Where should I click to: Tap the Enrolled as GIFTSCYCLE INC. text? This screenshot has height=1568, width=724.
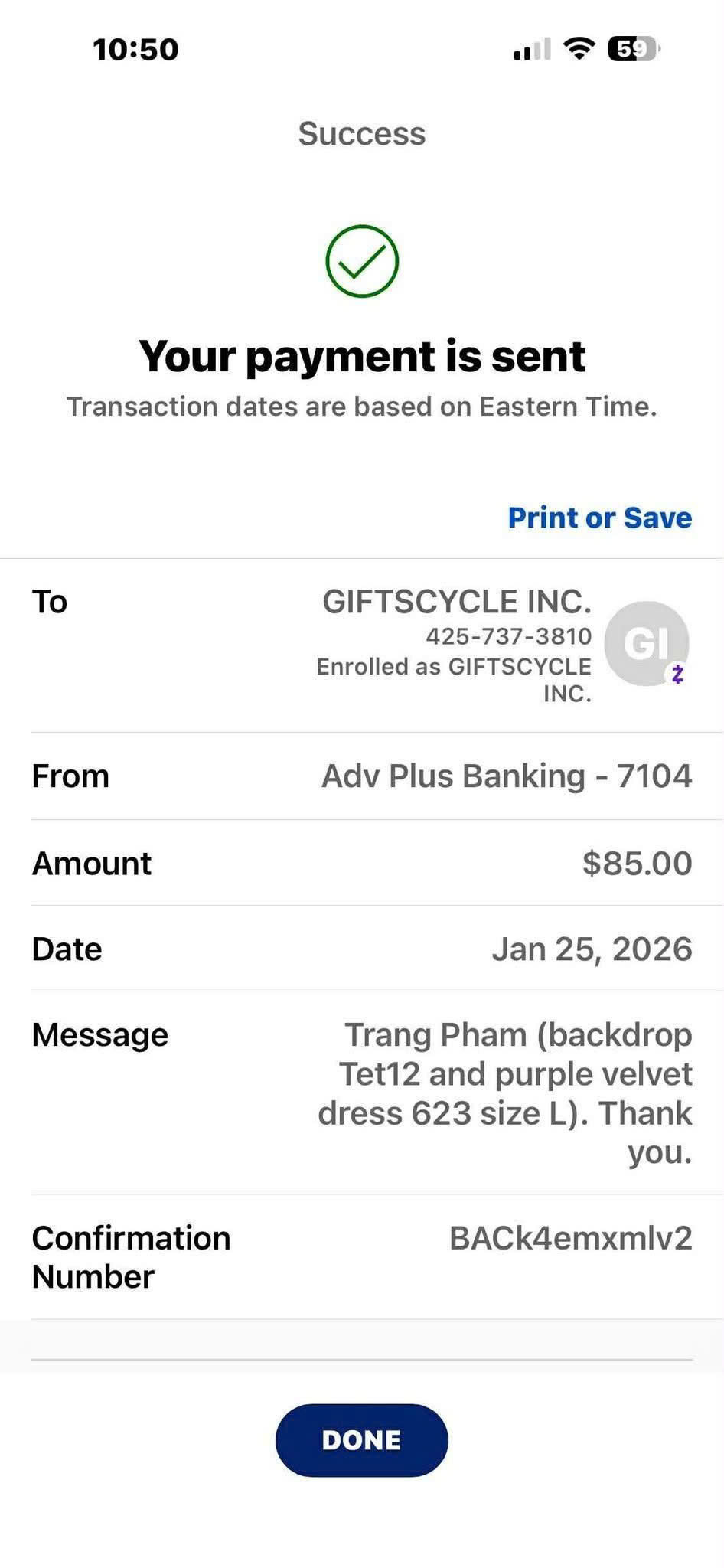click(454, 680)
